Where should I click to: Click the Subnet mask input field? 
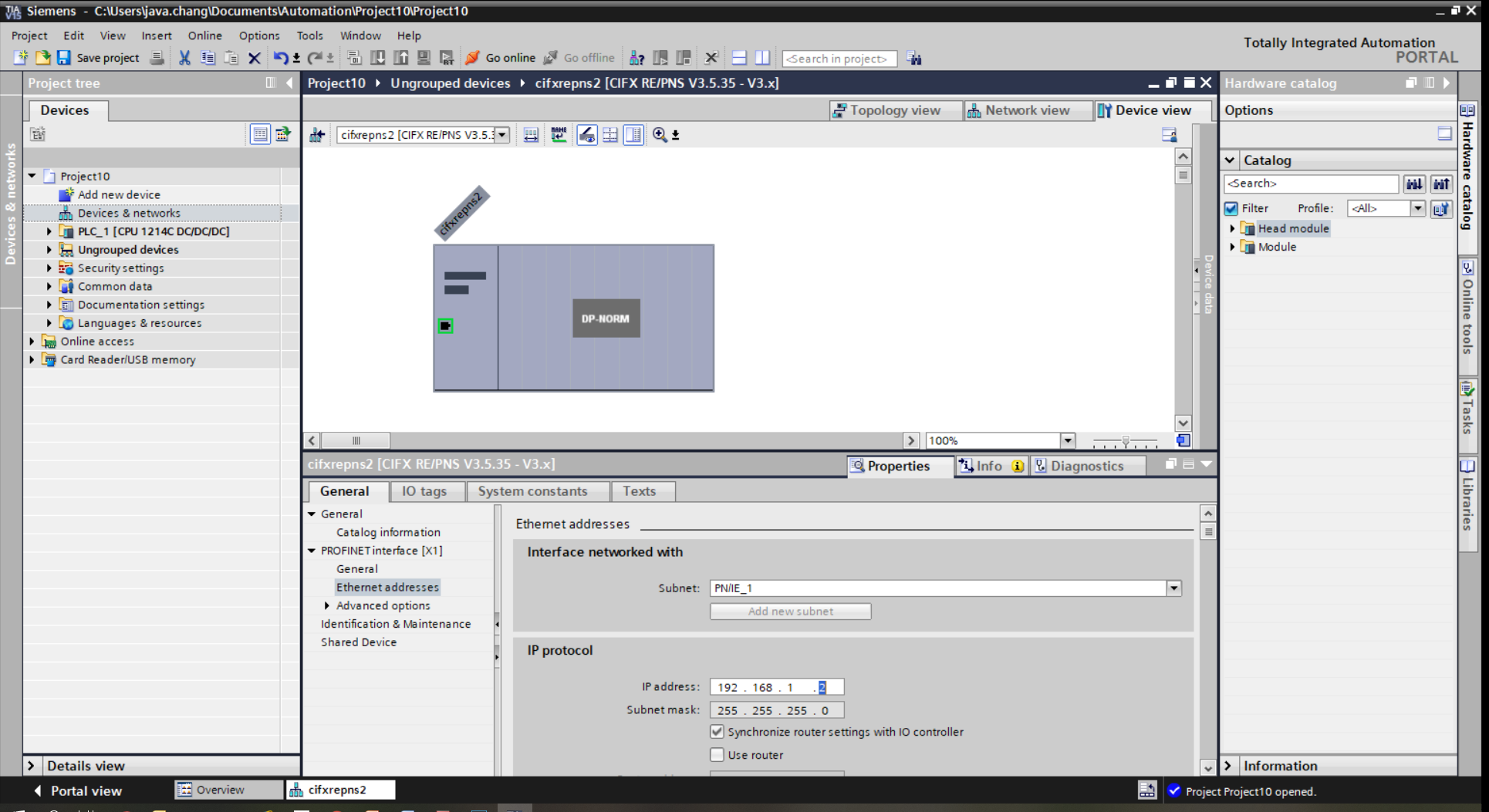point(777,710)
